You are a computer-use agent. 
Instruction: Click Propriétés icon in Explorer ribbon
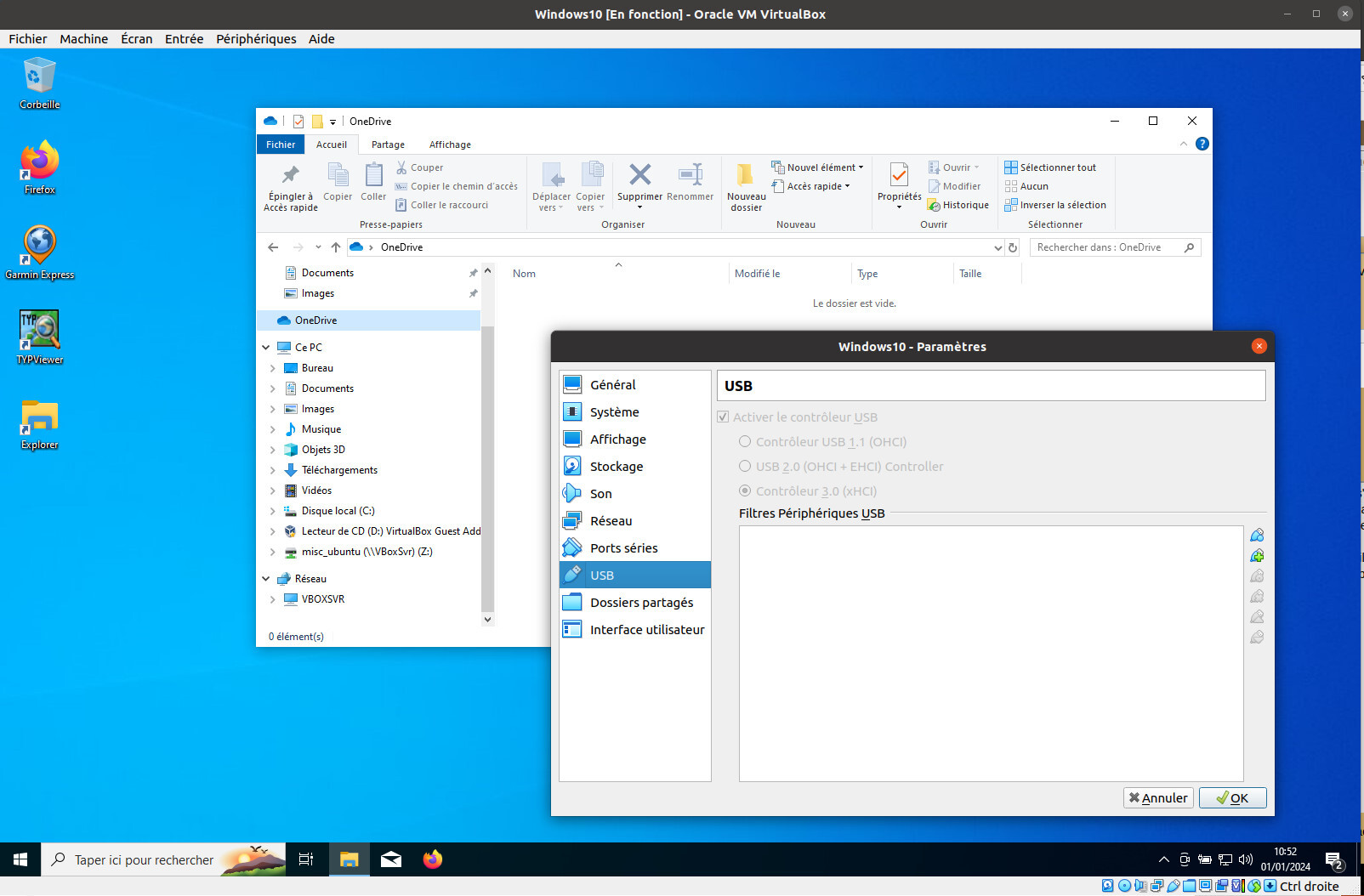(x=899, y=176)
